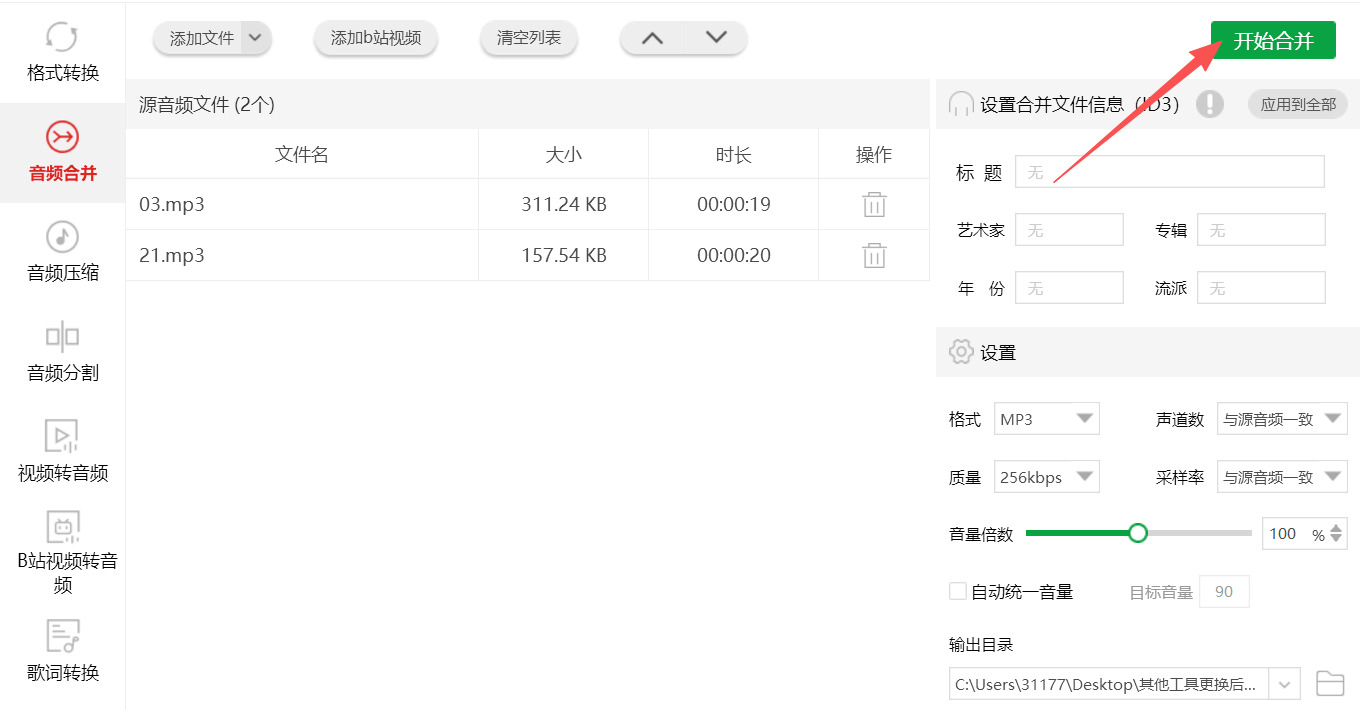Click the 应用到全部 button
The height and width of the screenshot is (710, 1360).
[1298, 104]
